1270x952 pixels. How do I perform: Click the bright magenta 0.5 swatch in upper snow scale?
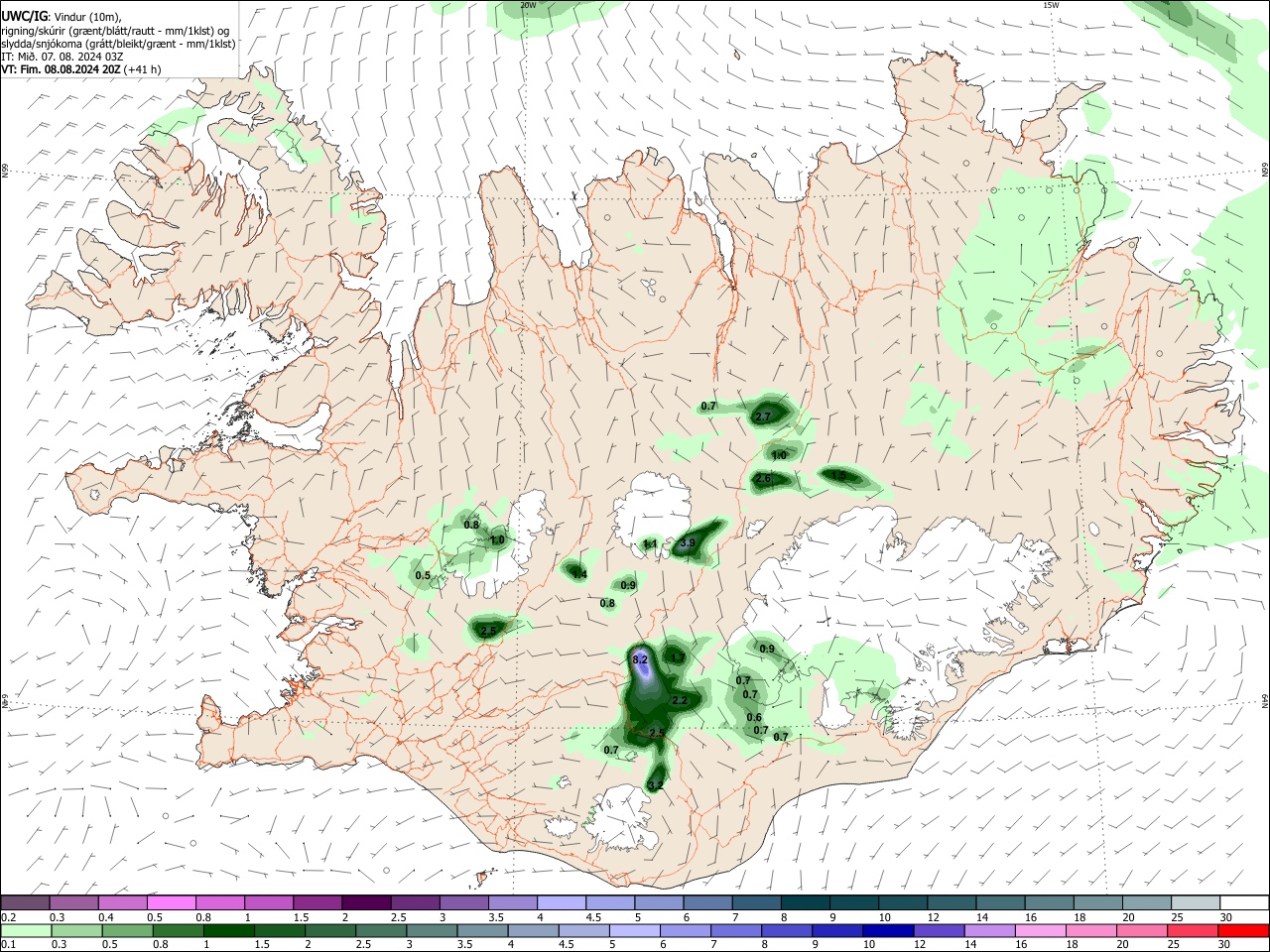pyautogui.click(x=171, y=903)
